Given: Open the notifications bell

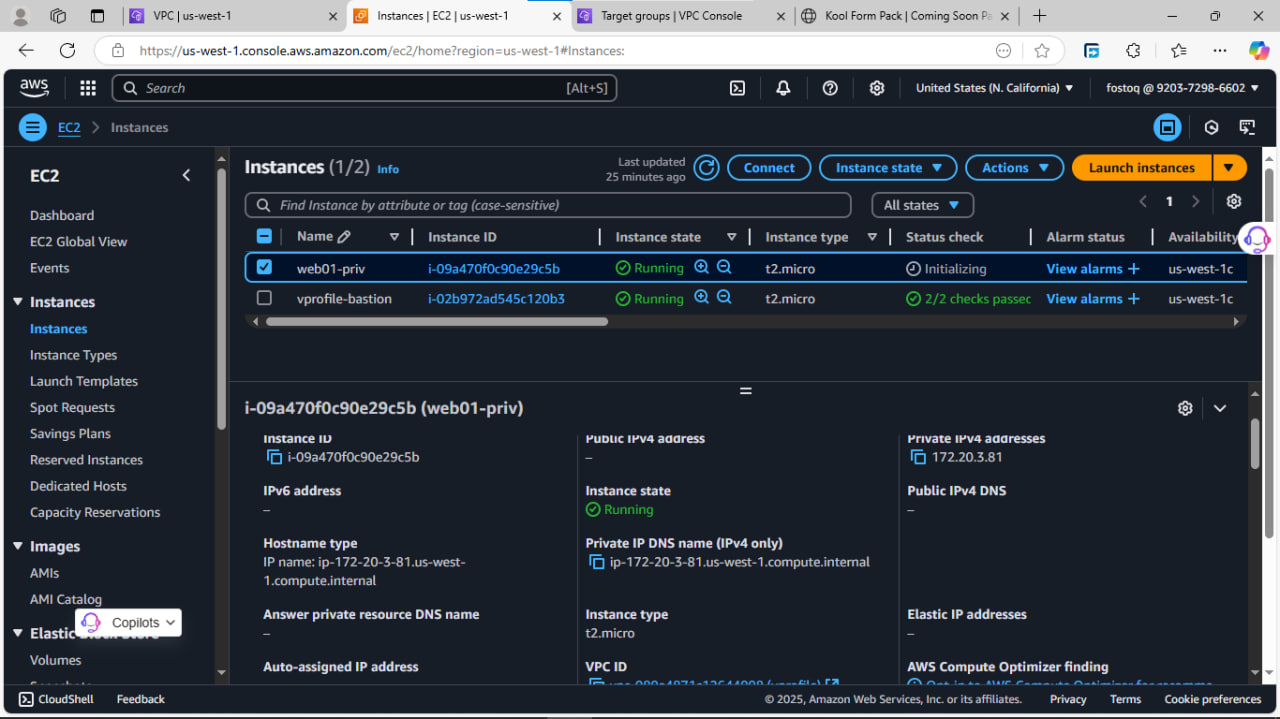Looking at the screenshot, I should (x=783, y=88).
